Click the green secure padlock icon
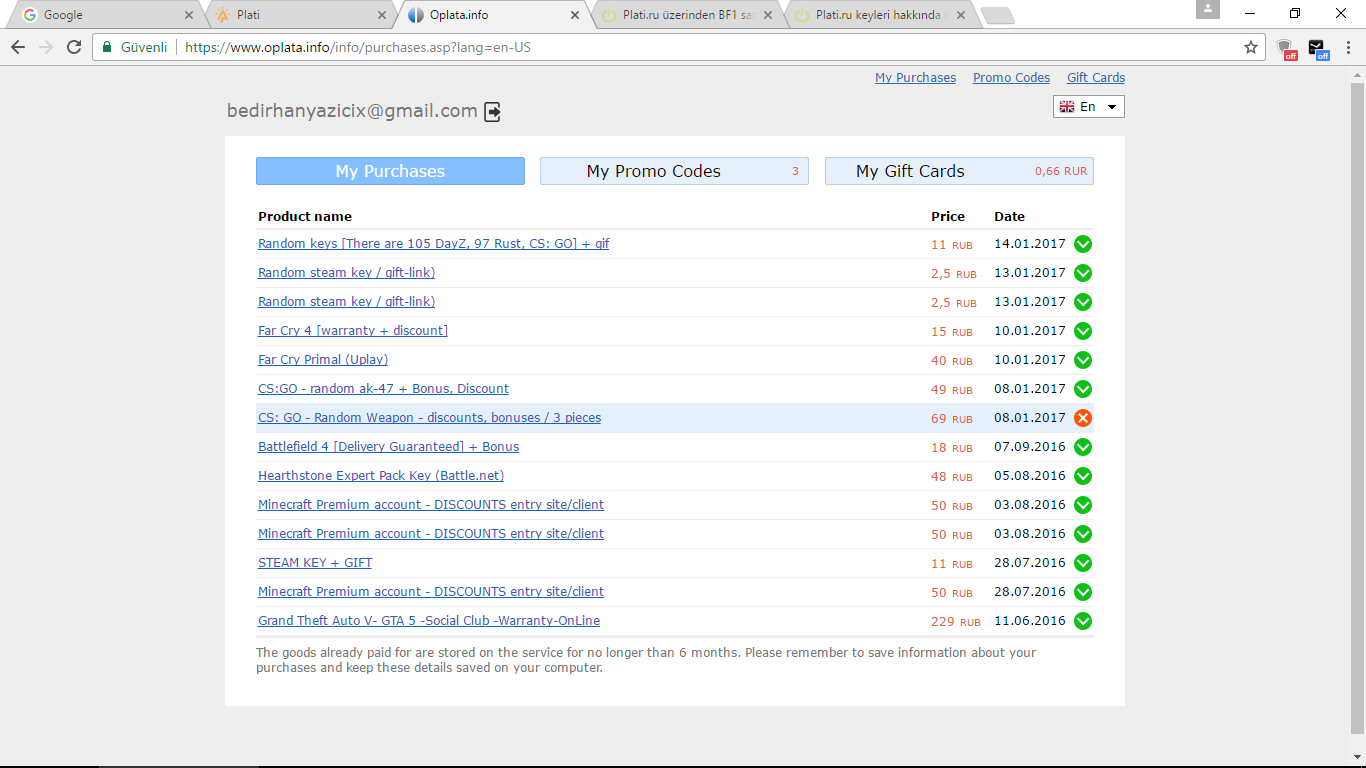This screenshot has height=768, width=1366. (x=107, y=47)
